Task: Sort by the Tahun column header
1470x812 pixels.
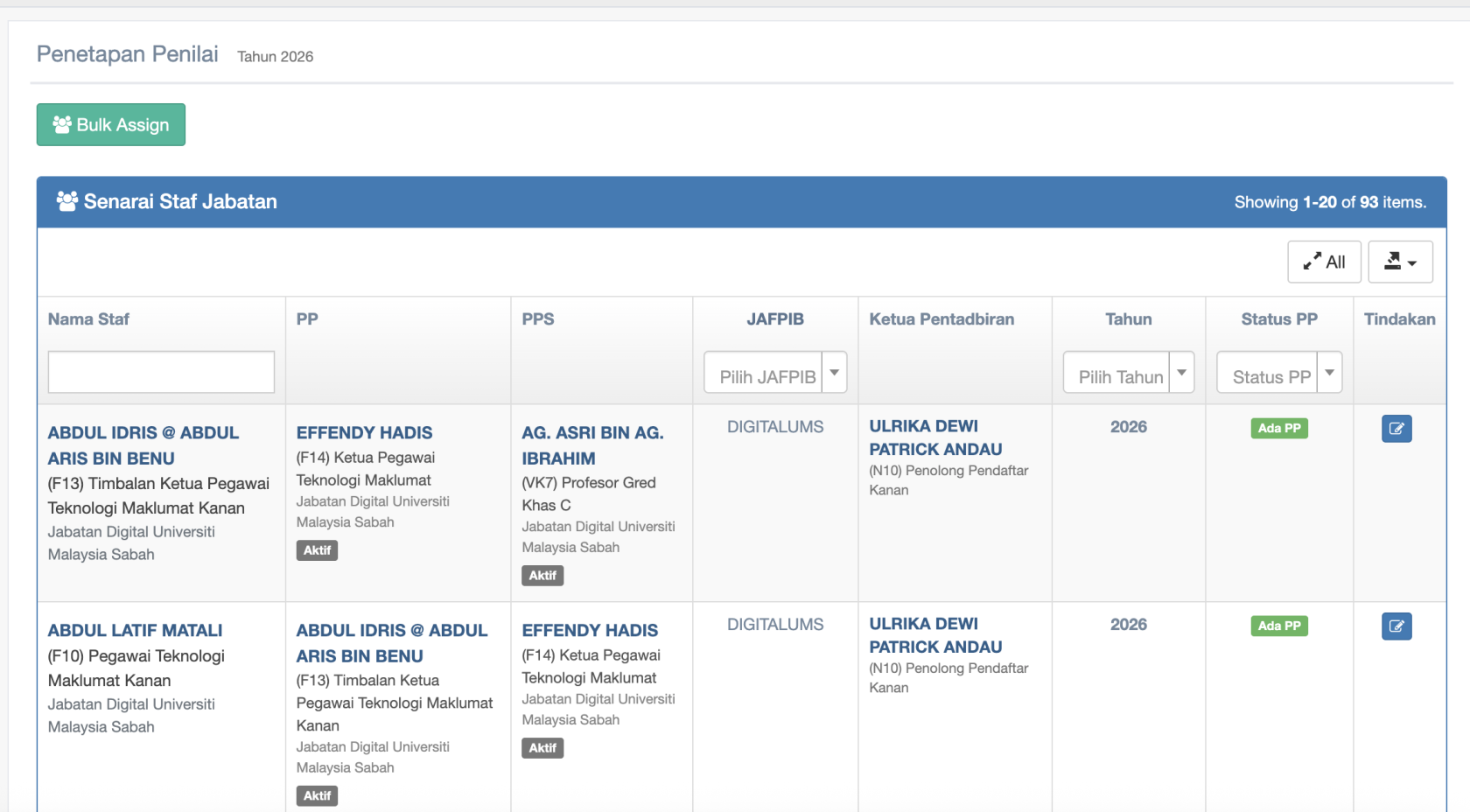Action: [1128, 319]
